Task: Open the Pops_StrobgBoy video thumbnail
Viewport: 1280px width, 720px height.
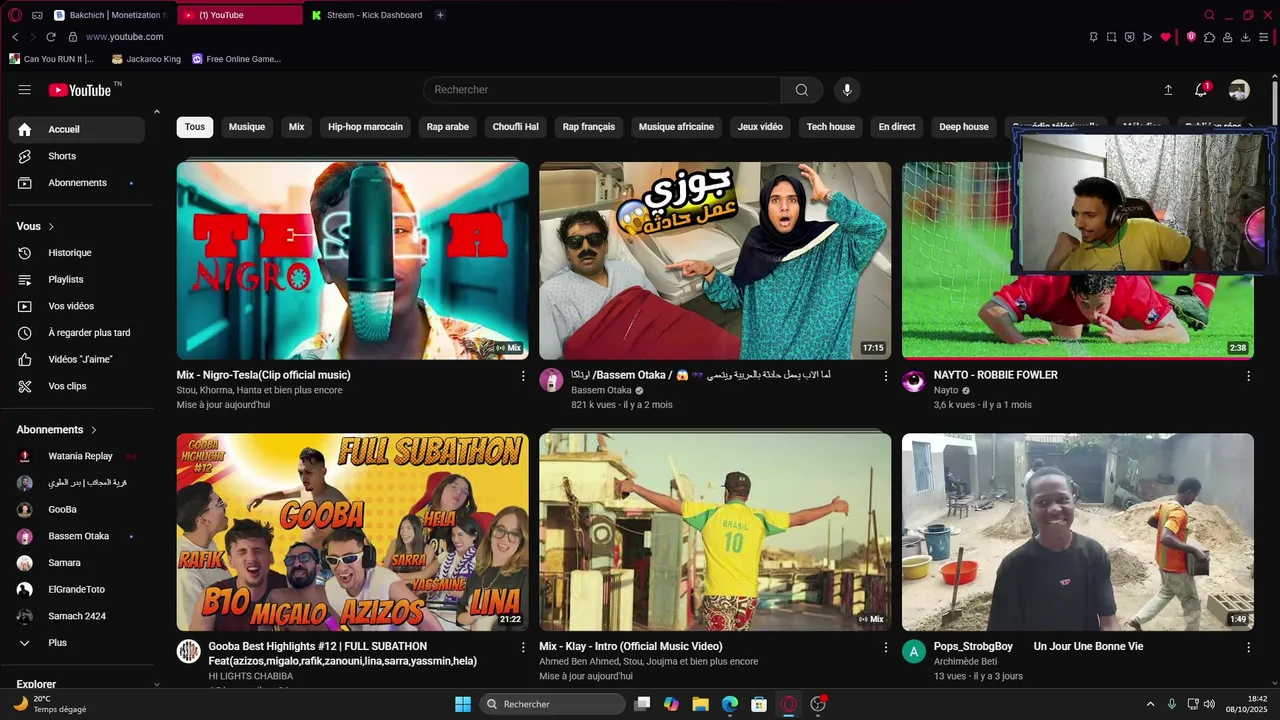Action: pyautogui.click(x=1078, y=532)
